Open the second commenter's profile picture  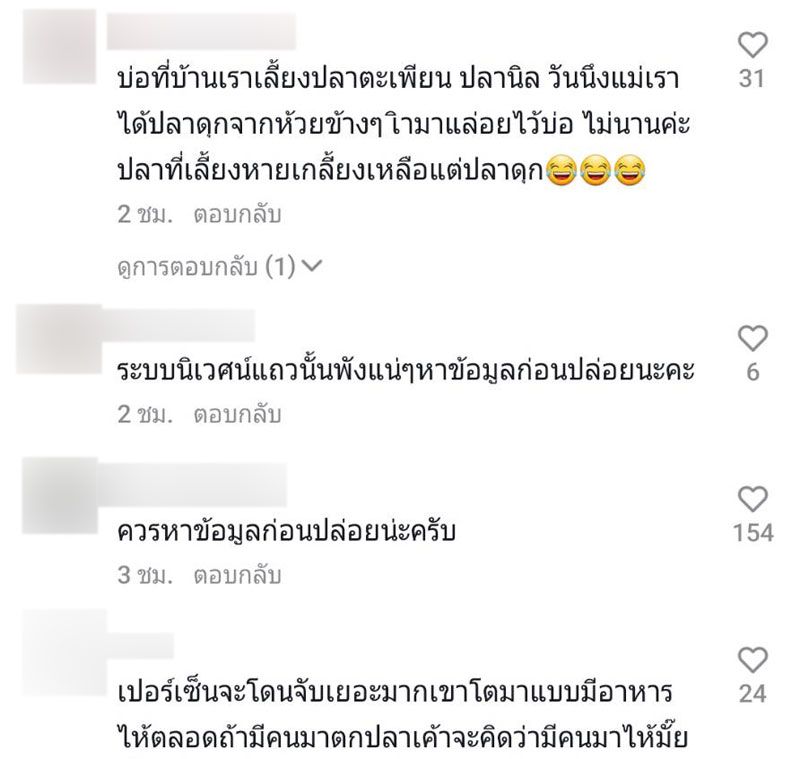(60, 339)
